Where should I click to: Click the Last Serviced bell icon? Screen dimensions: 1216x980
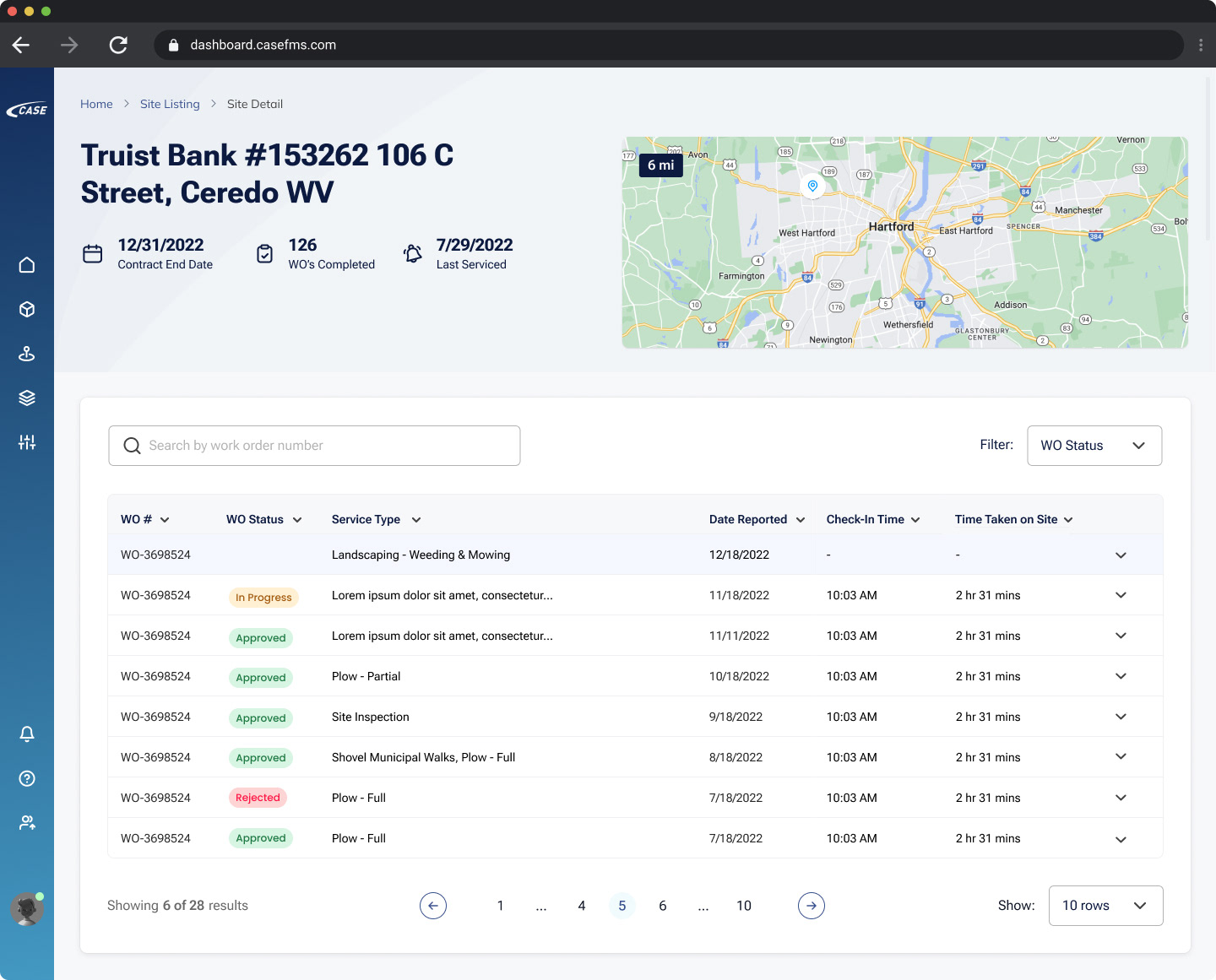point(412,253)
